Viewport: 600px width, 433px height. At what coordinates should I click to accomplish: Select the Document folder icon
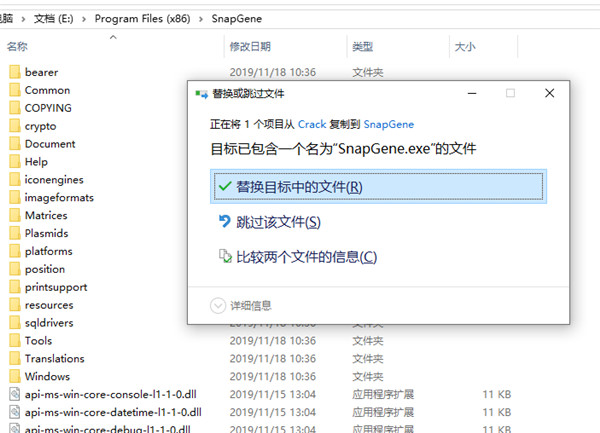(x=15, y=143)
